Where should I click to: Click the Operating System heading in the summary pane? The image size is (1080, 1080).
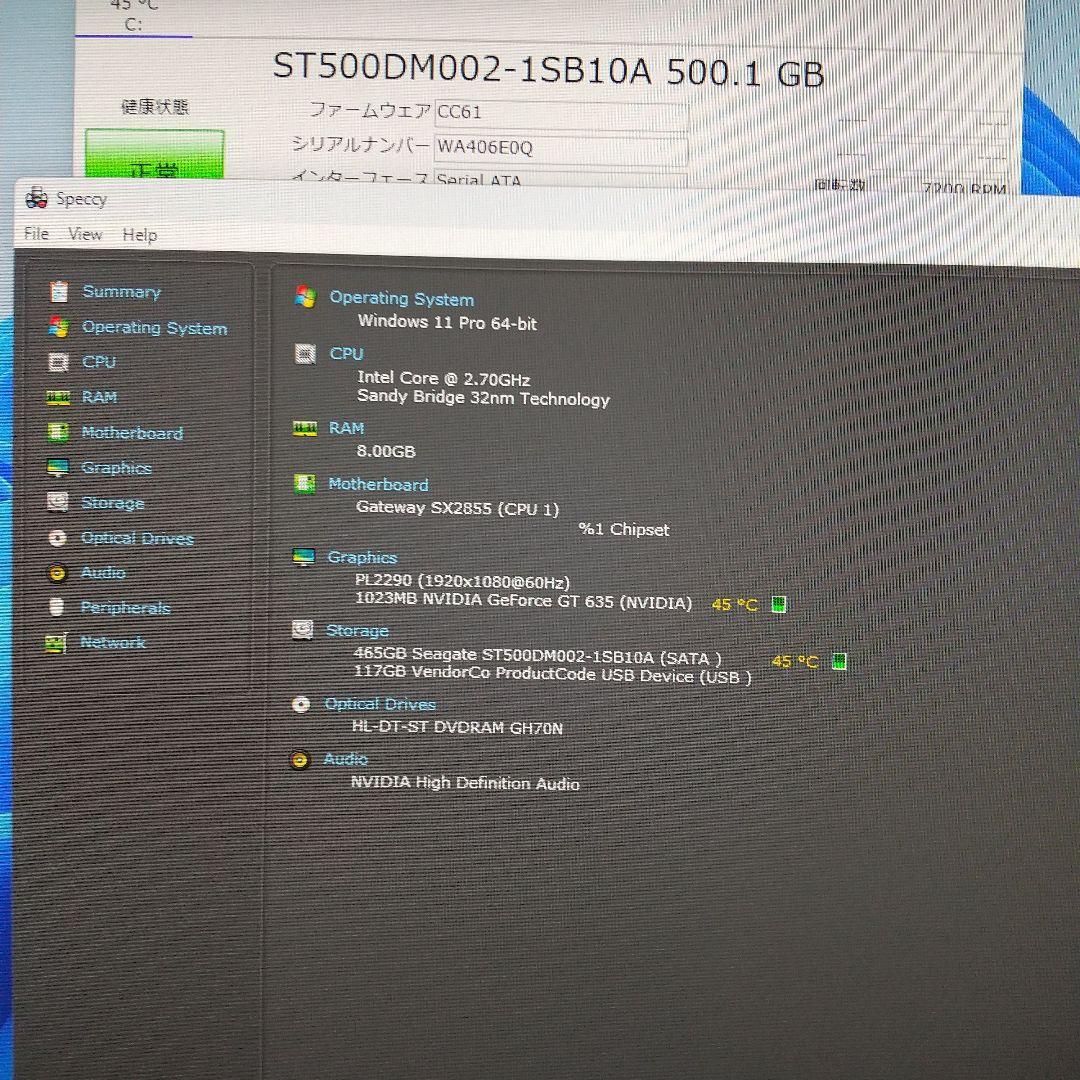(401, 298)
